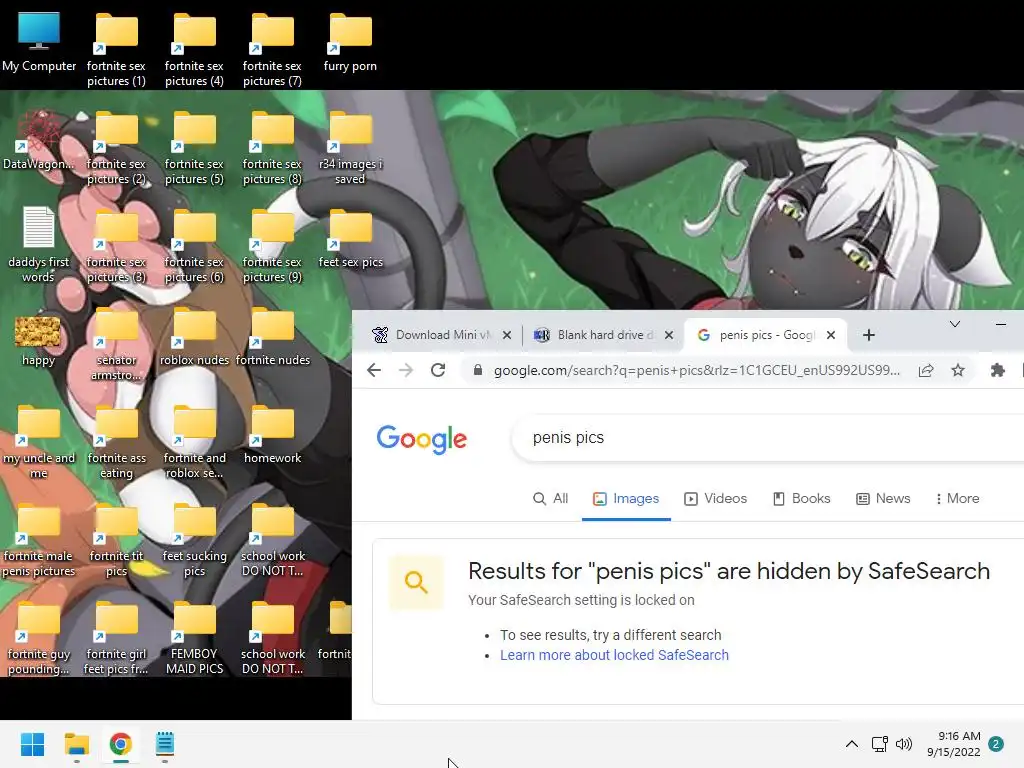
Task: Open the network status tray icon
Action: (880, 744)
